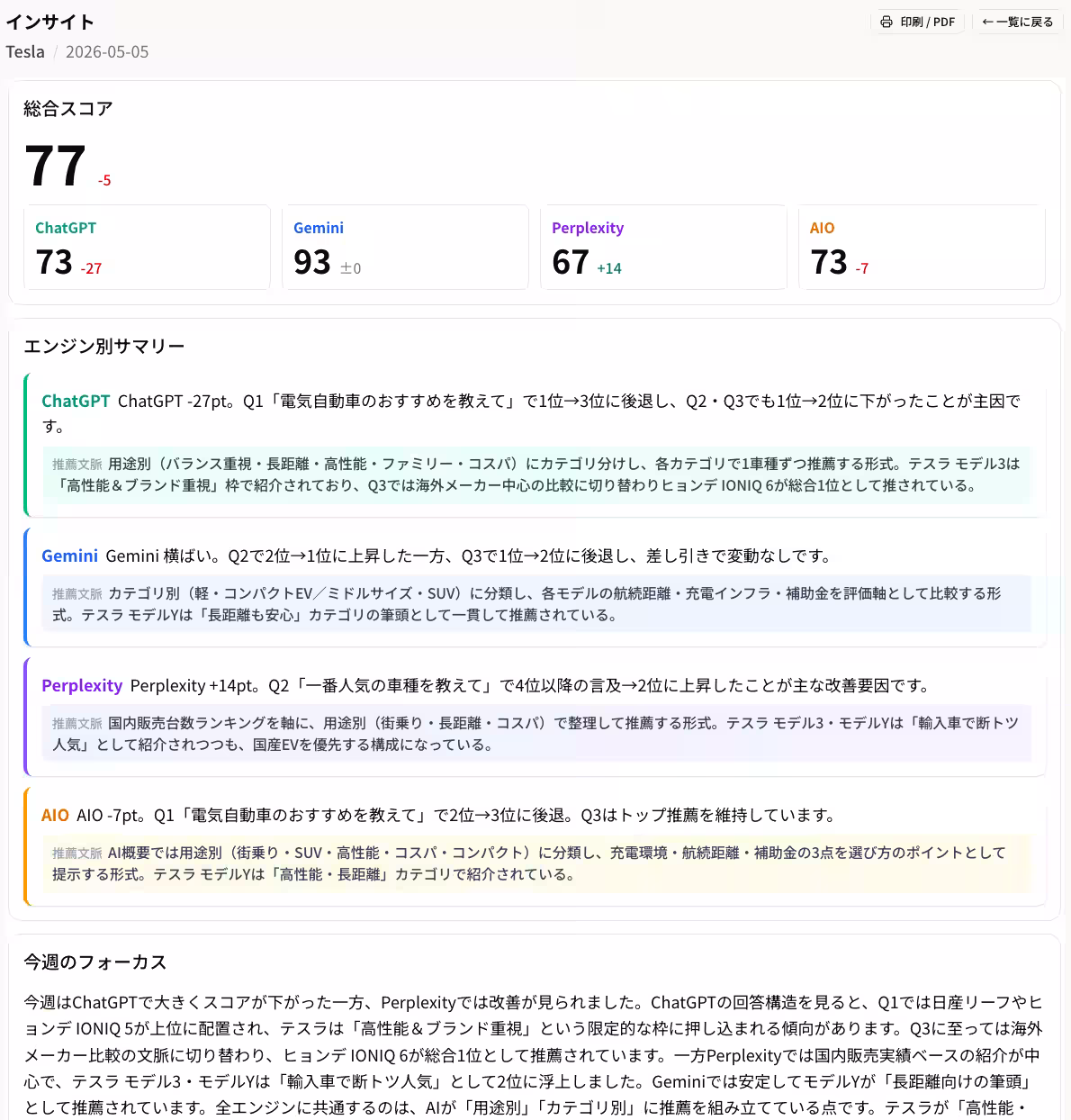Viewport: 1071px width, 1120px height.
Task: Click 推薦文脈 tag in AIO summary
Action: (x=77, y=854)
